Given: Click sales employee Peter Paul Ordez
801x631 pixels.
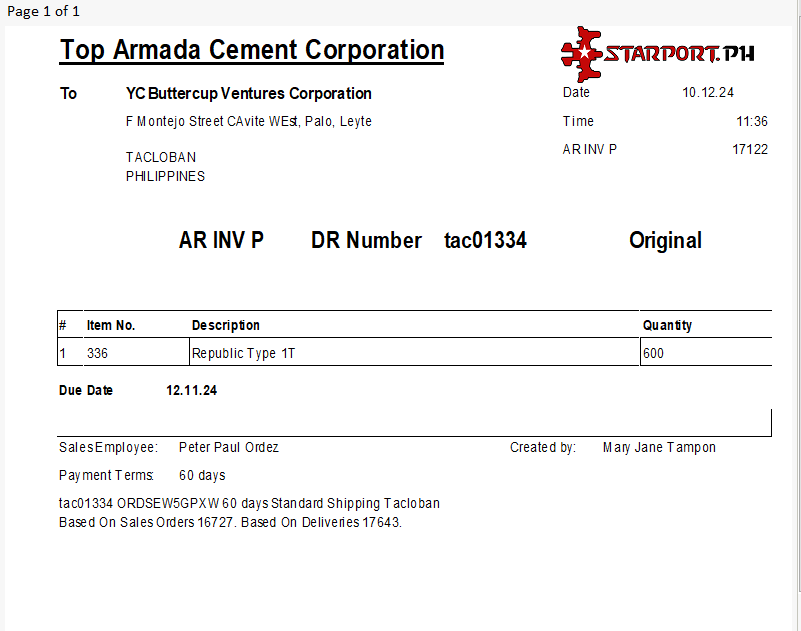Looking at the screenshot, I should 228,448.
